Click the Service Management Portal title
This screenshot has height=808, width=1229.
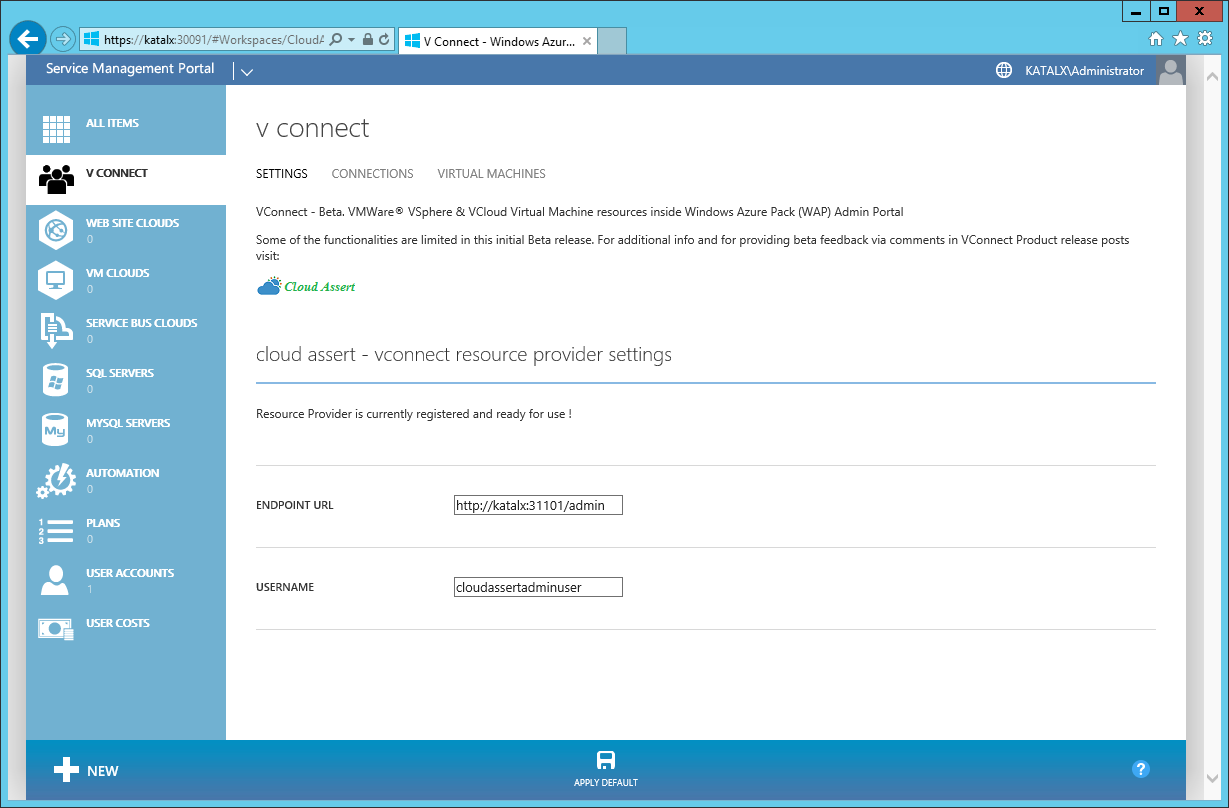pyautogui.click(x=130, y=69)
